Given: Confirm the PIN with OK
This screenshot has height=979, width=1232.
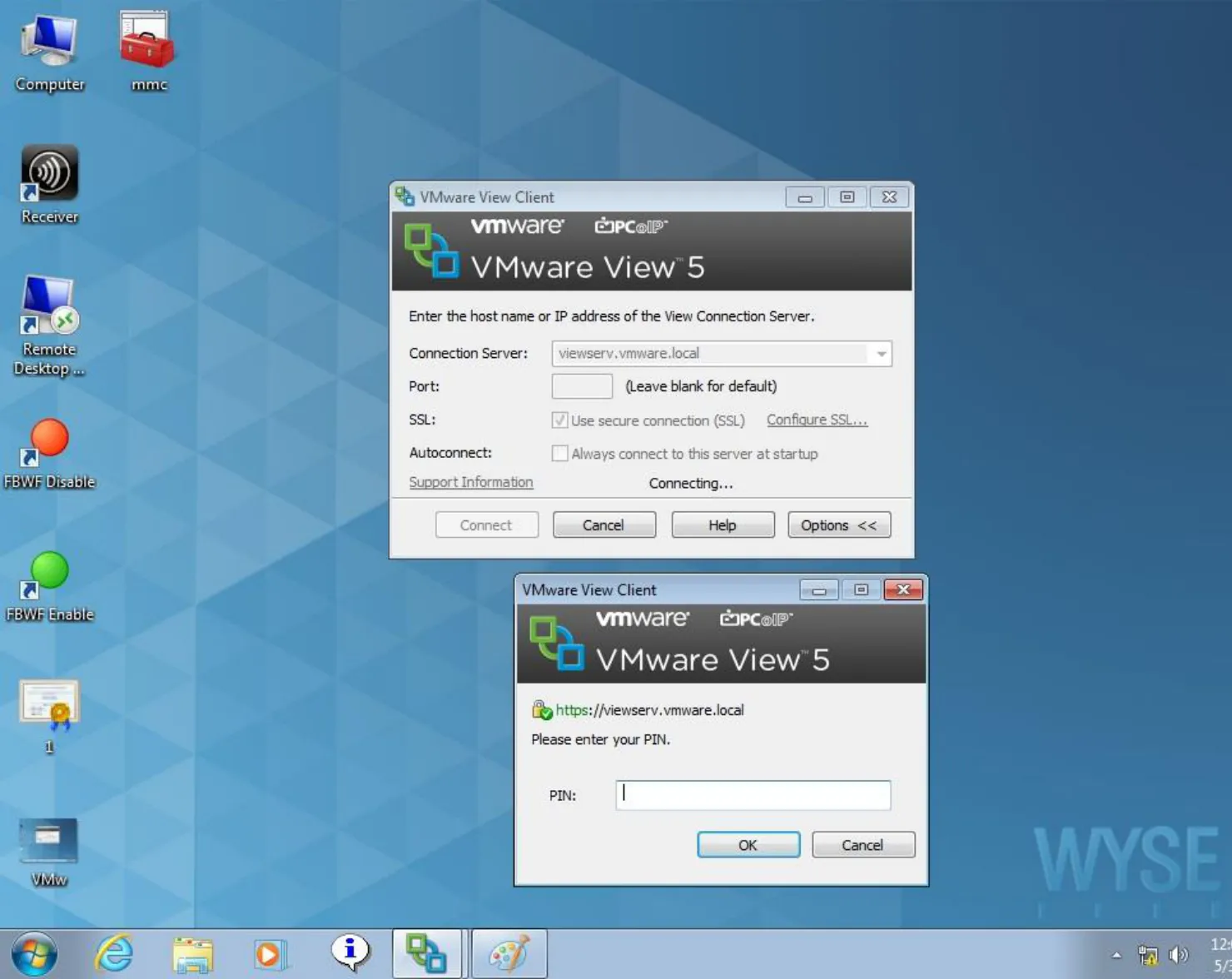Looking at the screenshot, I should point(748,845).
